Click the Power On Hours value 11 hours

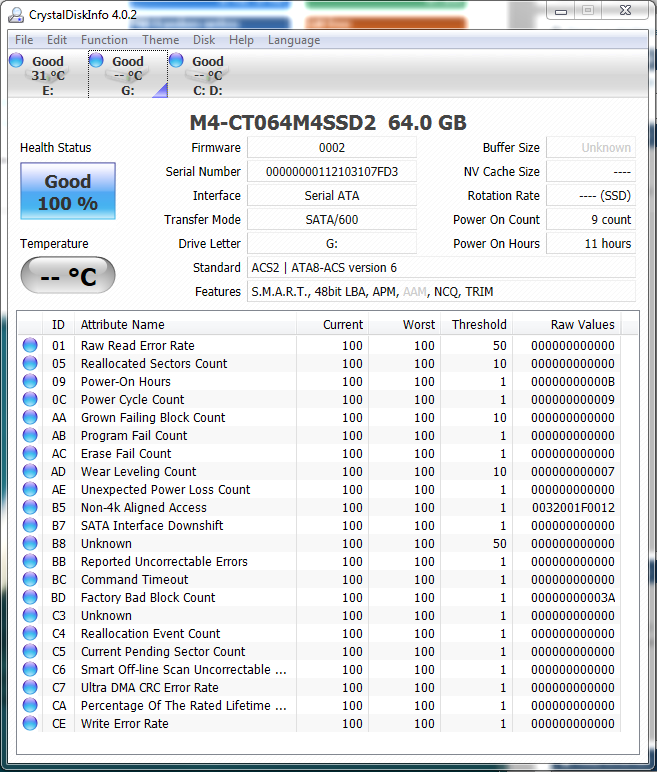591,244
